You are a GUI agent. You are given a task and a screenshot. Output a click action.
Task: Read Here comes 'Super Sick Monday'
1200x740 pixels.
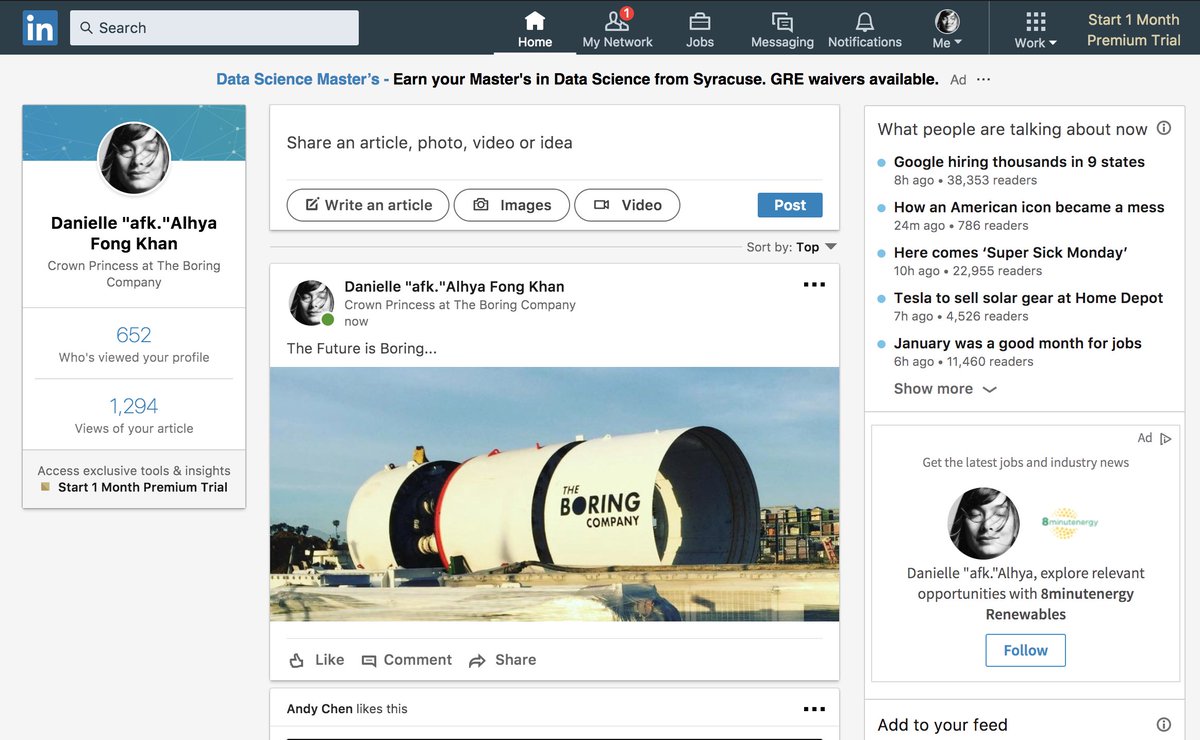(x=1010, y=253)
